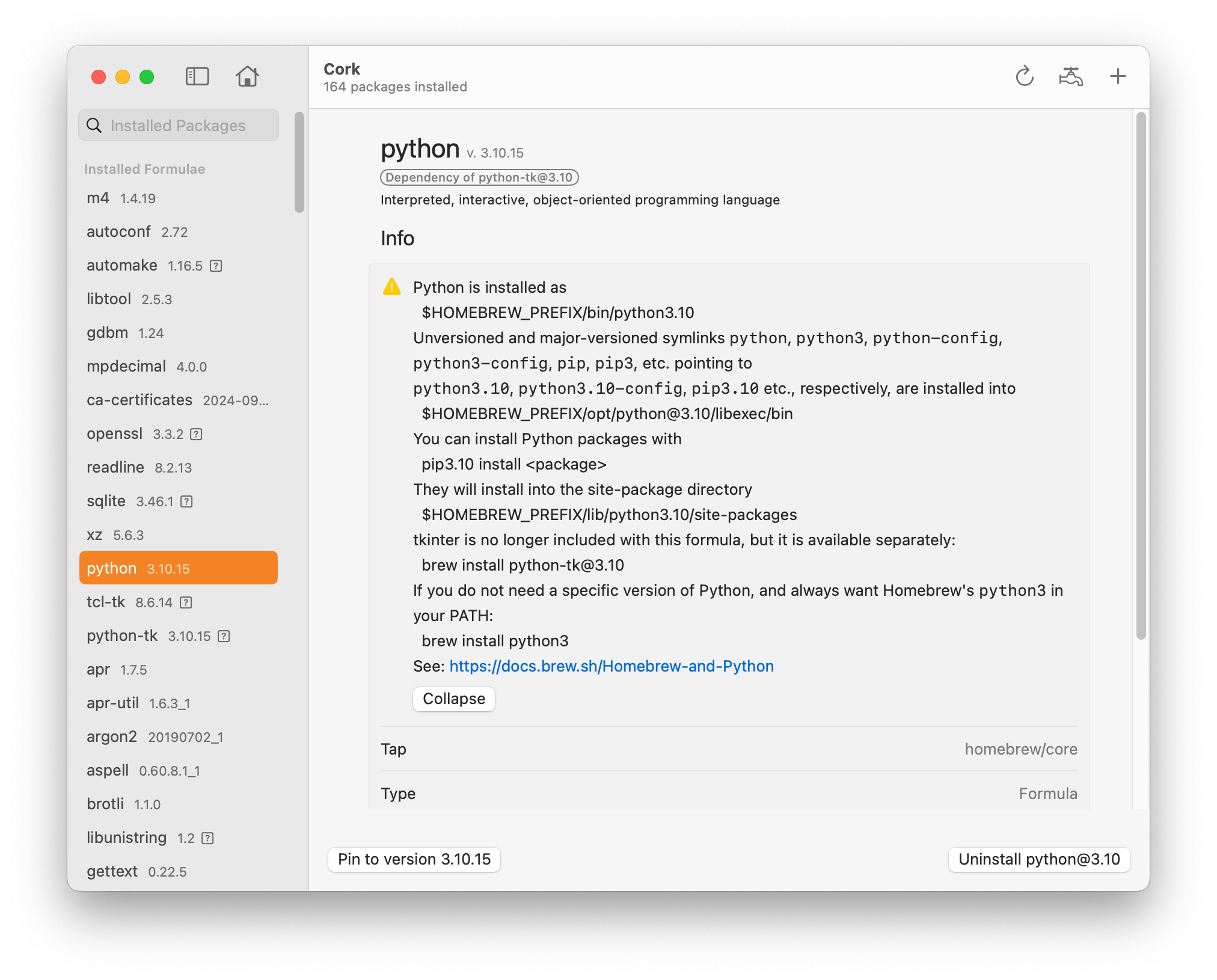Screen dimensions: 1217x980
Task: Click the Pin to version 3.10.15 button
Action: 414,858
